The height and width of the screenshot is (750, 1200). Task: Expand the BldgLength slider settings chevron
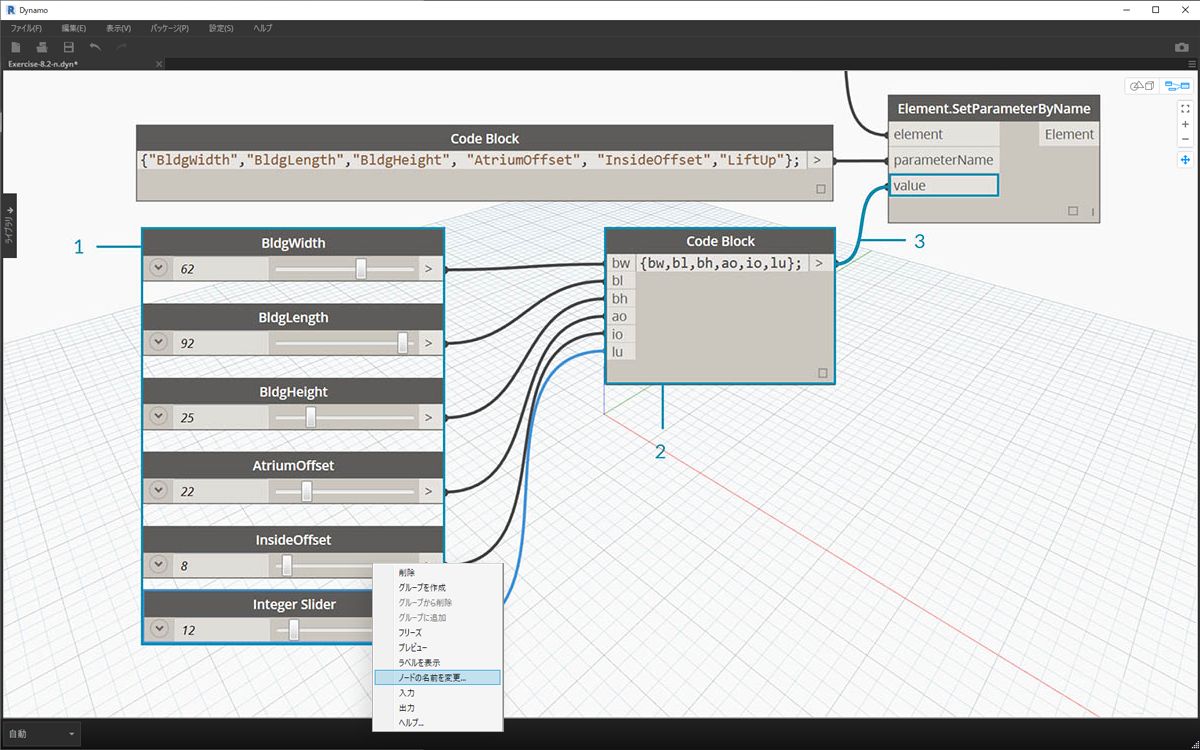tap(158, 342)
